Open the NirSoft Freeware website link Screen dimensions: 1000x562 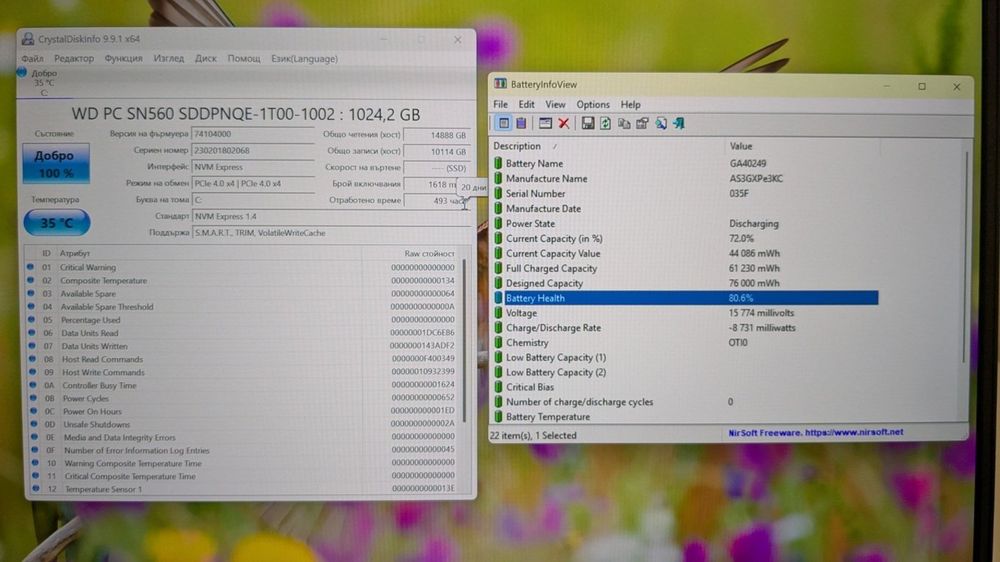click(x=816, y=433)
